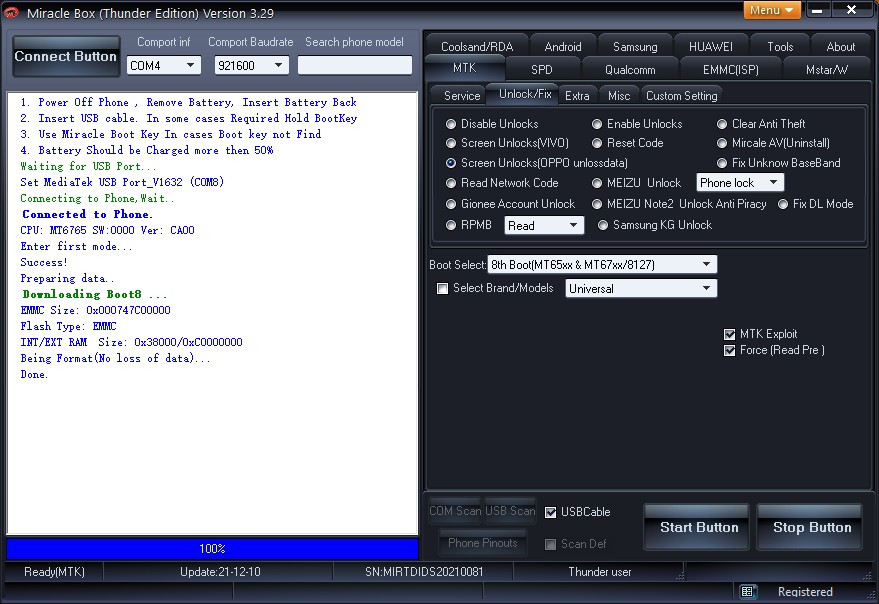Select the Read Network Code radio option
This screenshot has height=604, width=879.
[451, 183]
